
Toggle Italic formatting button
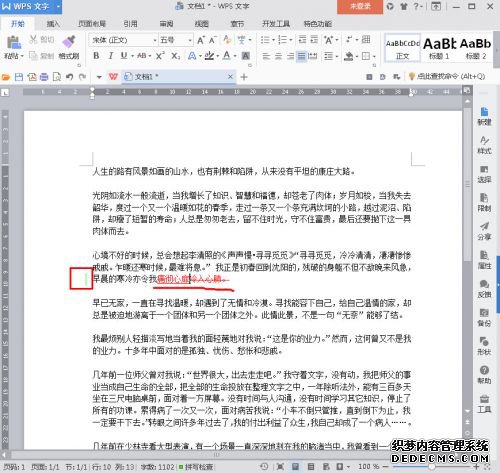pyautogui.click(x=110, y=56)
